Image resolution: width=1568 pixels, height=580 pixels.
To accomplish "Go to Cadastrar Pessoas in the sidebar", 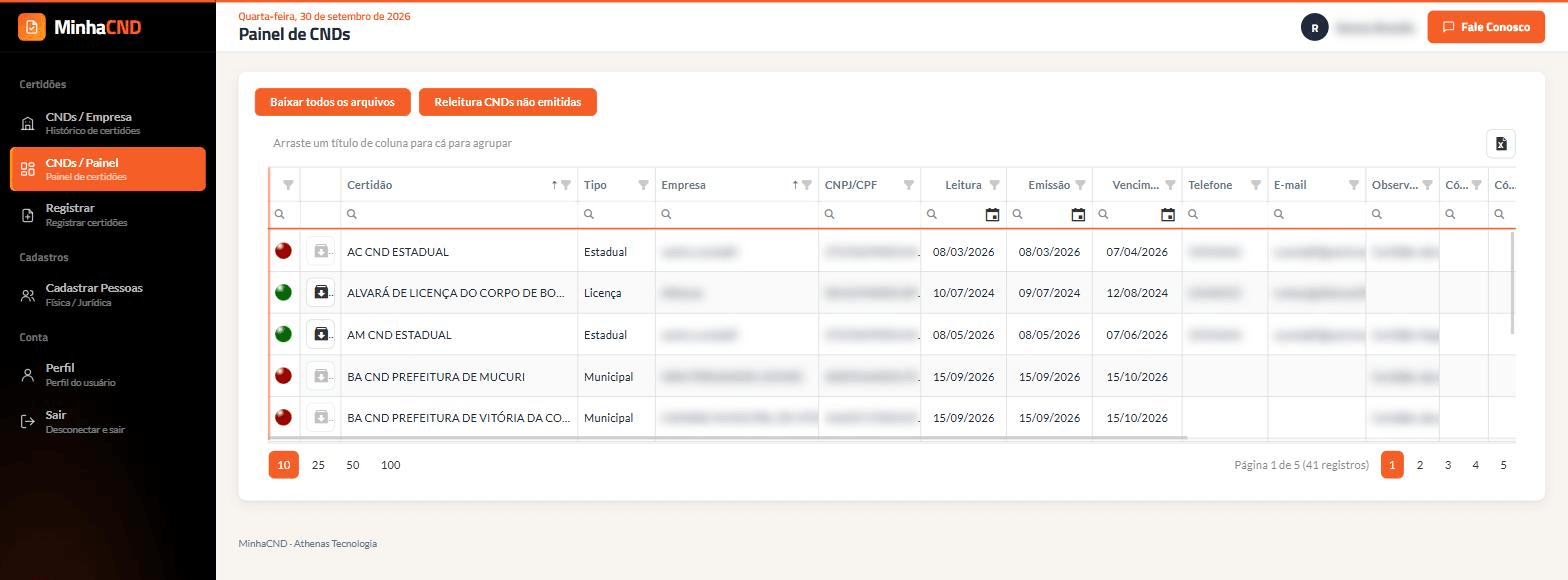I will 108,294.
